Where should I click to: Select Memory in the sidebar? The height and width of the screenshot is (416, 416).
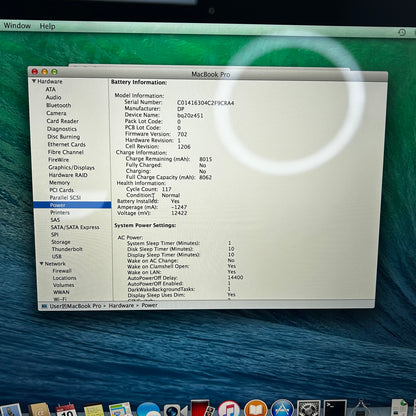pos(60,183)
